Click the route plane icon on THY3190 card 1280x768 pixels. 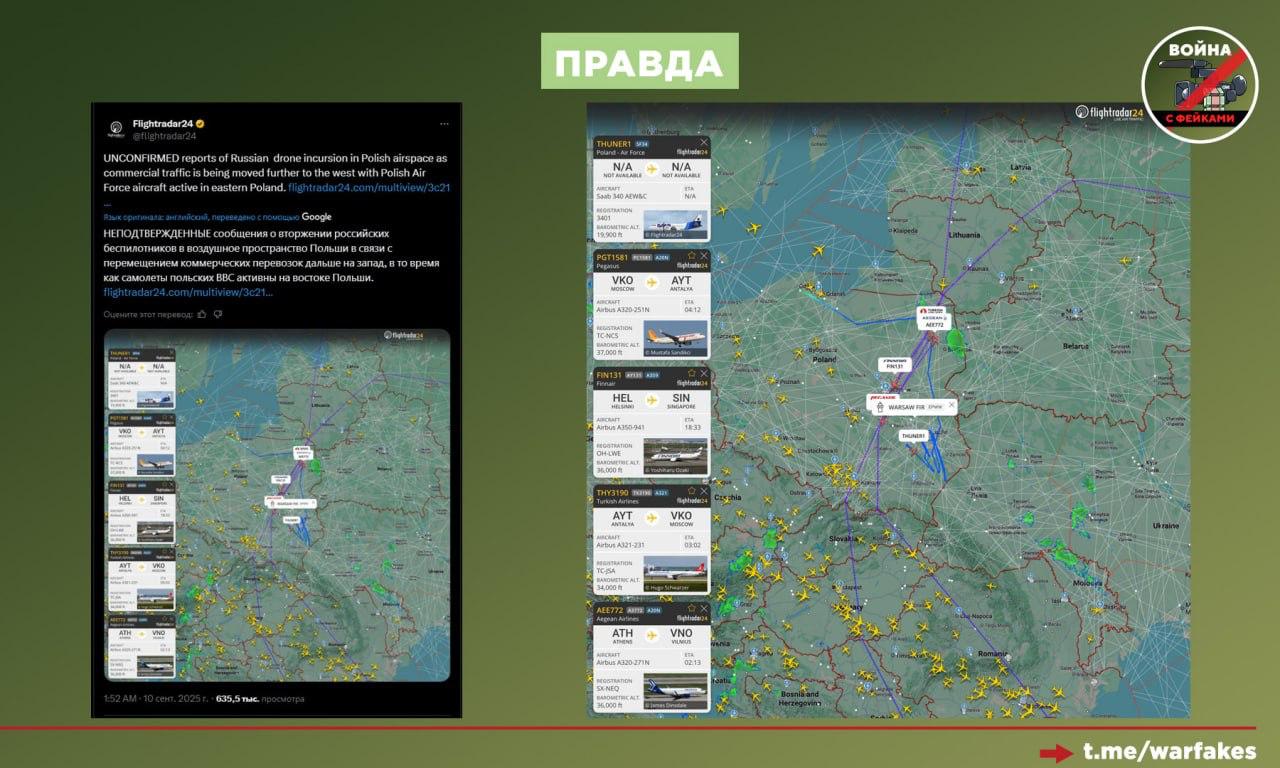point(652,517)
